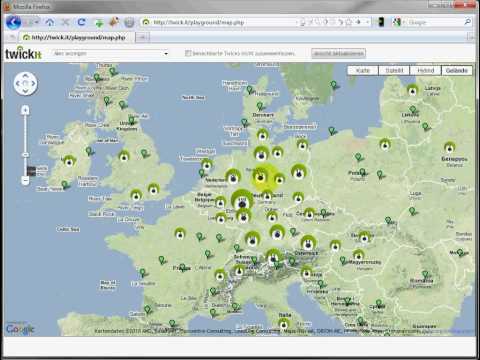
Task: Open a new tab with the plus button
Action: (x=142, y=37)
